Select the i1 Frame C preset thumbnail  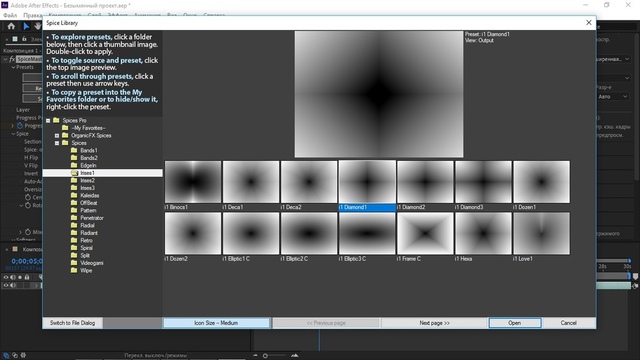click(x=425, y=233)
